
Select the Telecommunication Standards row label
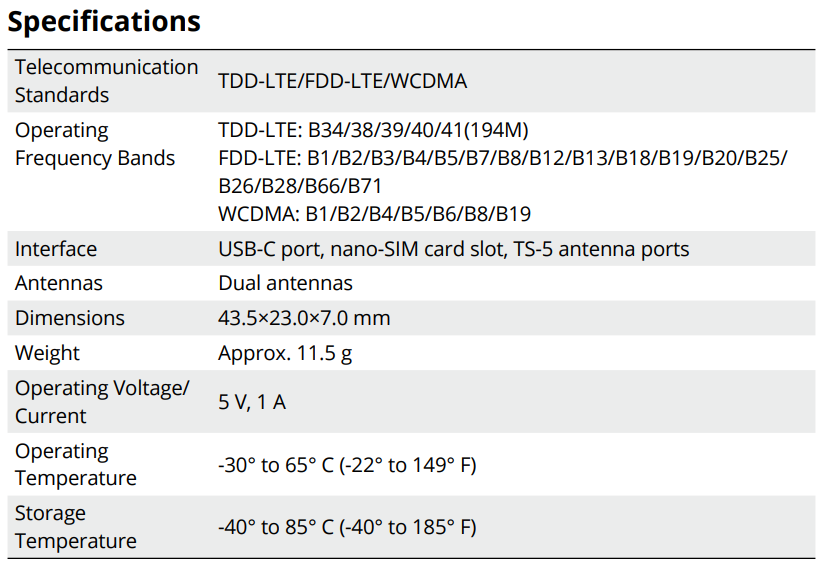[x=106, y=81]
